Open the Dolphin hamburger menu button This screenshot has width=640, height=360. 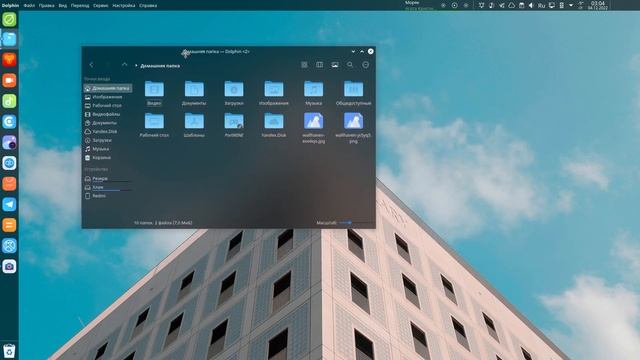pyautogui.click(x=366, y=65)
